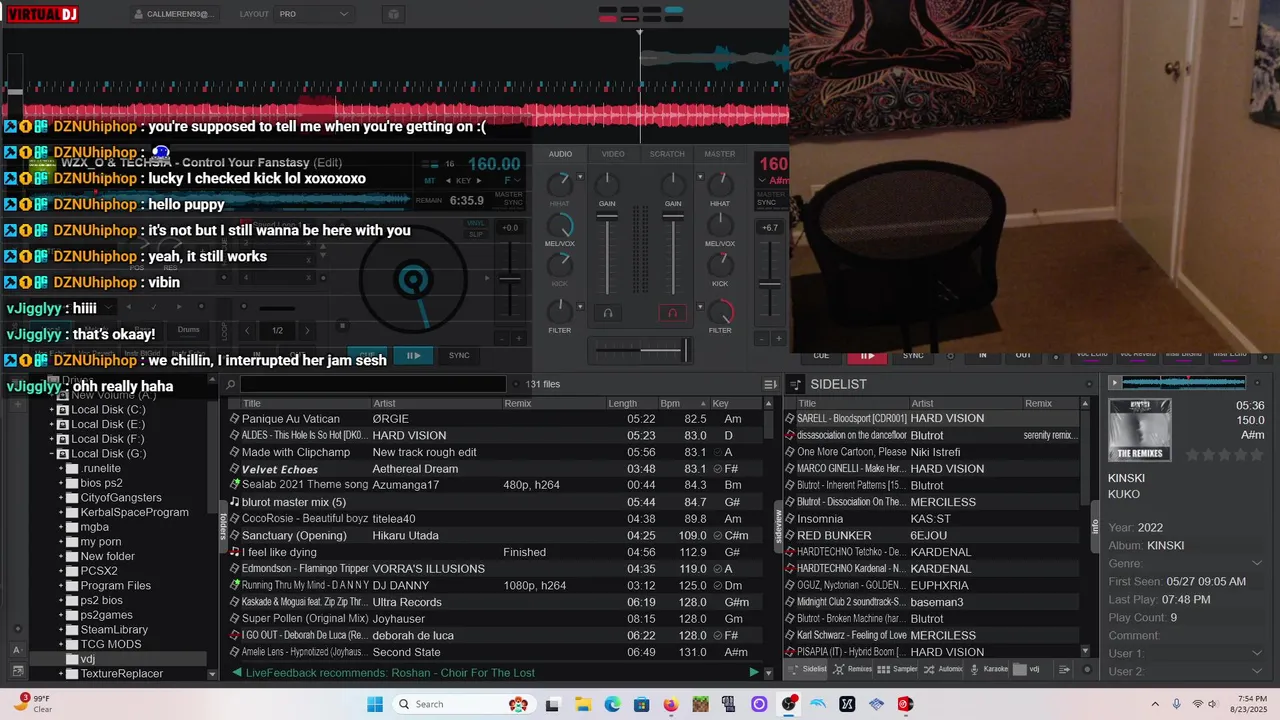The height and width of the screenshot is (720, 1280).
Task: Toggle left deck play/pause button
Action: [x=412, y=355]
